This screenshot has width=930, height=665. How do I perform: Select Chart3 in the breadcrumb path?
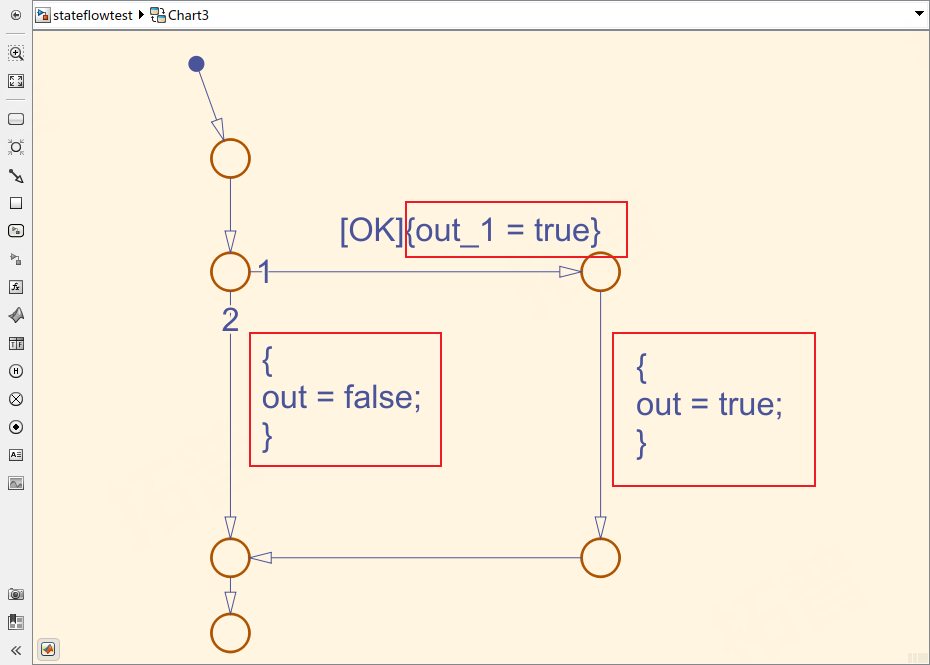tap(188, 15)
